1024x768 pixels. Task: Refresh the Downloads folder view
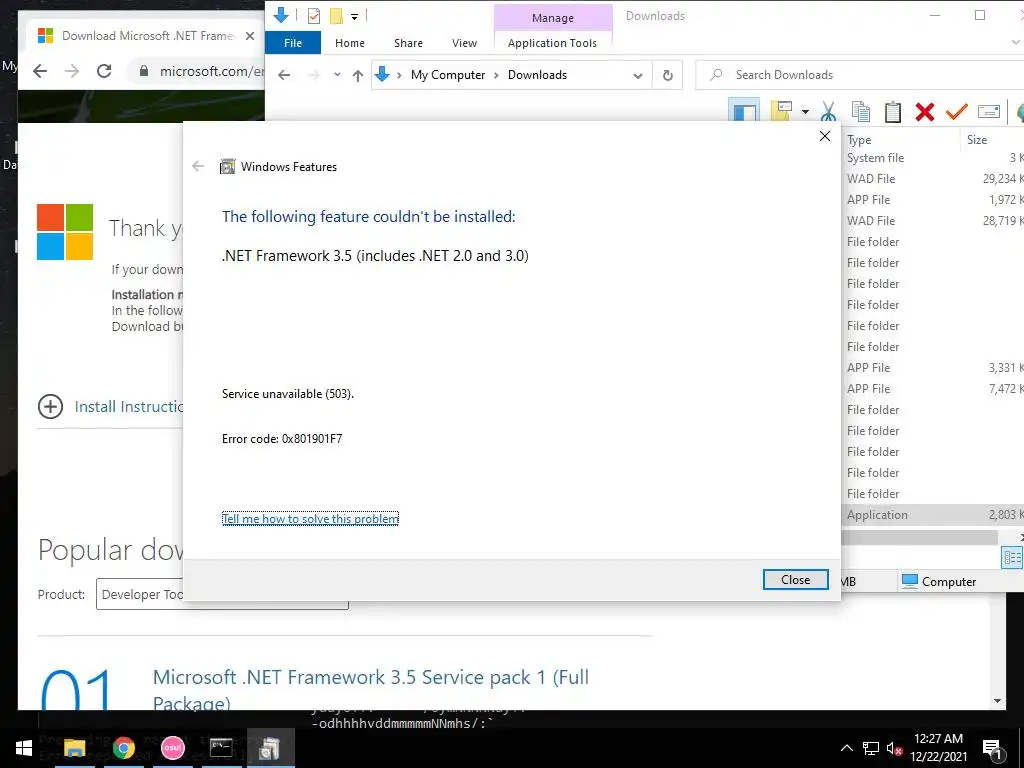(667, 75)
